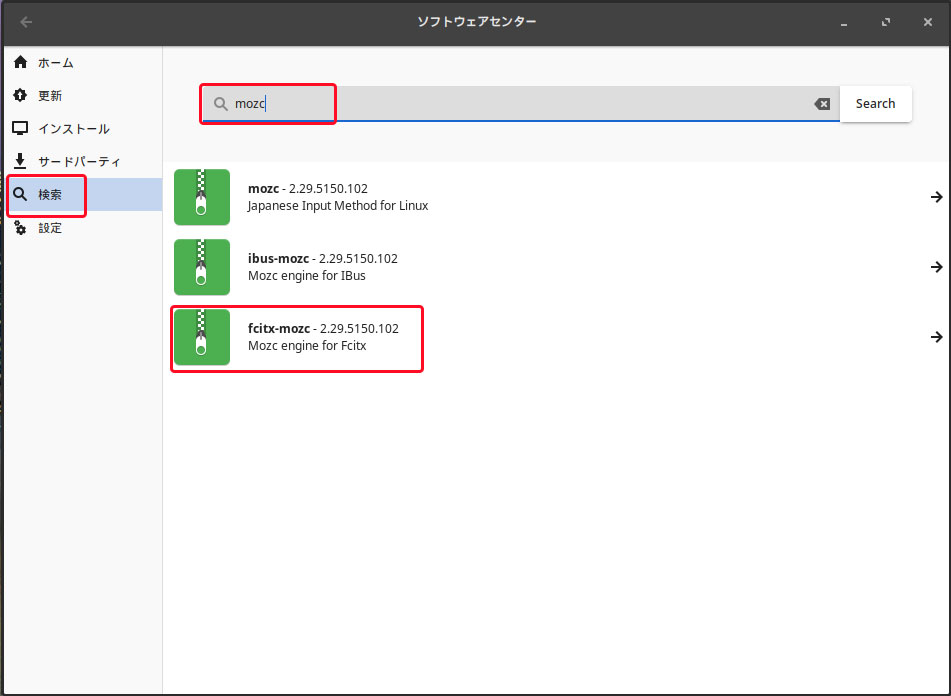Maximize the ソフトウェアセンター window
Viewport: 951px width, 696px height.
[885, 22]
